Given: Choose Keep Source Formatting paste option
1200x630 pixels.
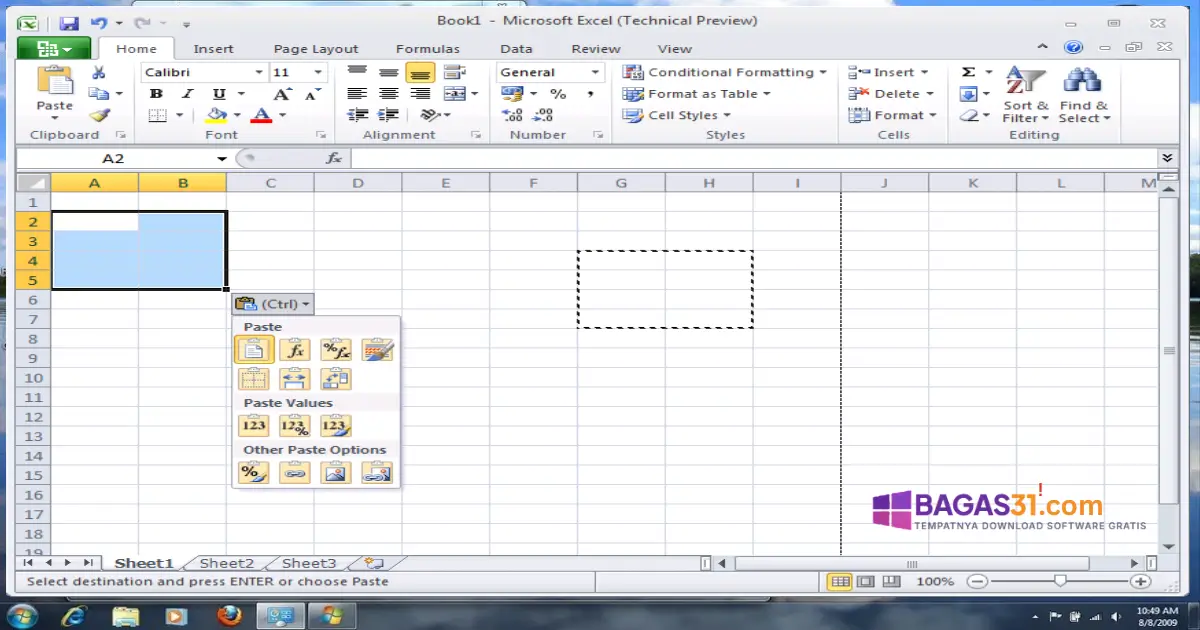Looking at the screenshot, I should click(377, 349).
